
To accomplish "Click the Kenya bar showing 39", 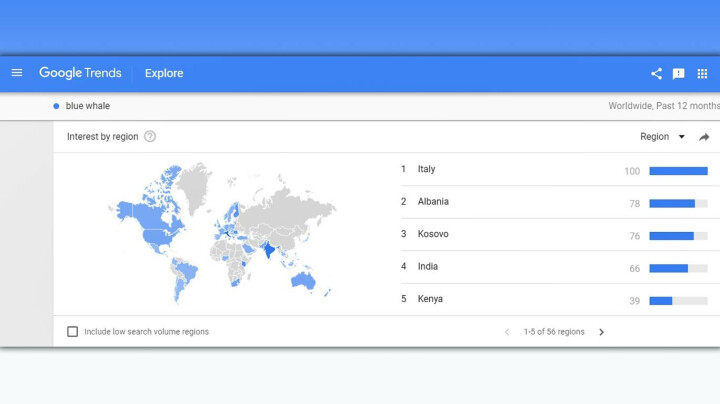I will coord(661,300).
